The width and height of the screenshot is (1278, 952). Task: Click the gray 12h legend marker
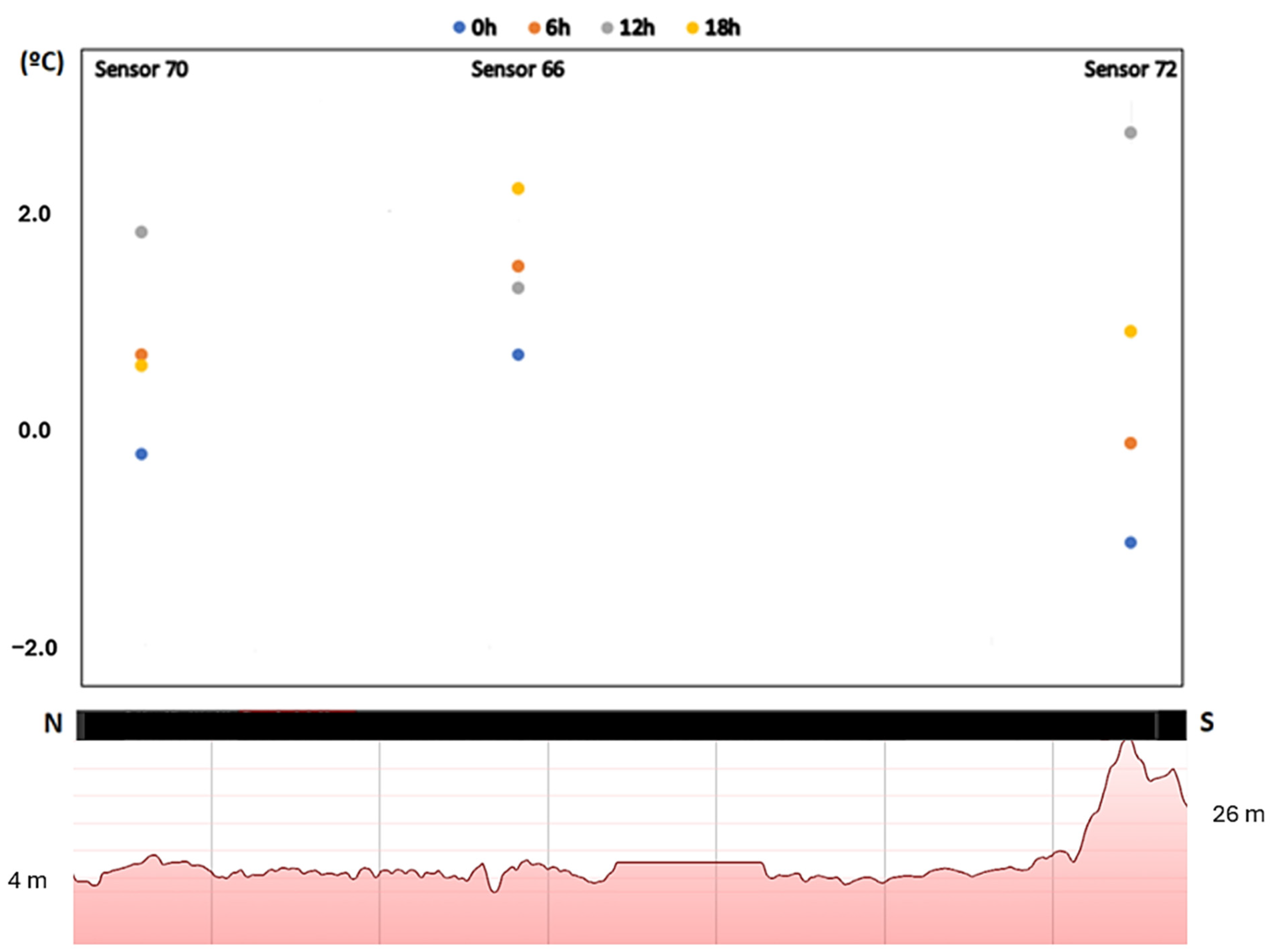point(607,28)
